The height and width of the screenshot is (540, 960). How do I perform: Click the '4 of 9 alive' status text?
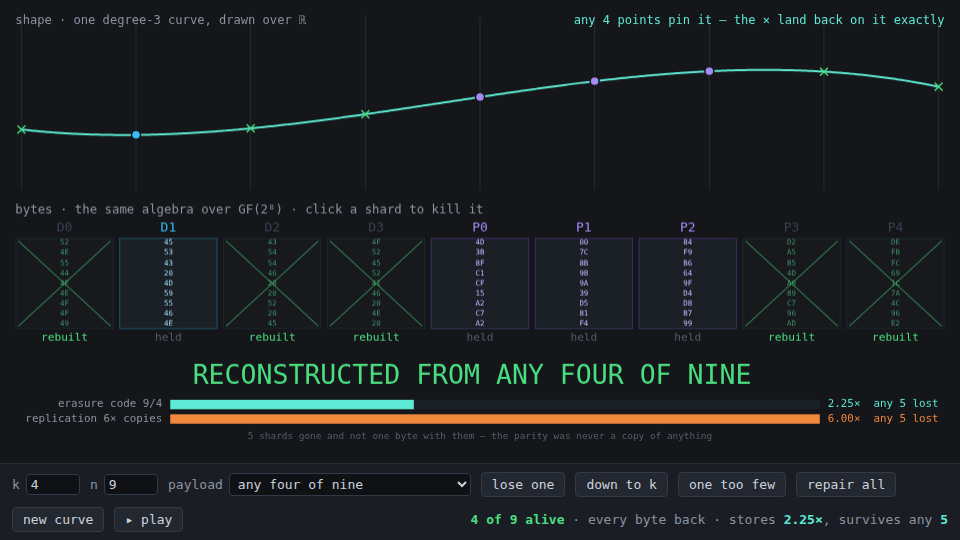517,520
